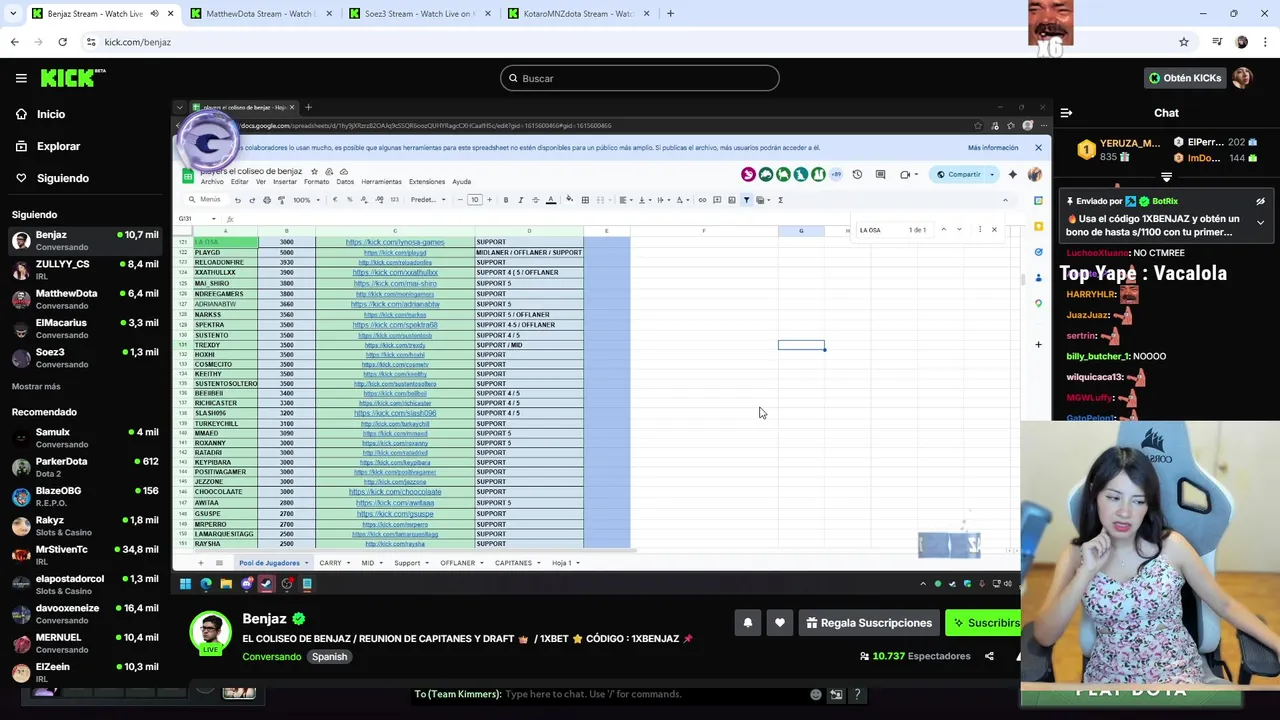Viewport: 1280px width, 720px height.
Task: Open ElMacarius channel in sidebar
Action: [85, 328]
